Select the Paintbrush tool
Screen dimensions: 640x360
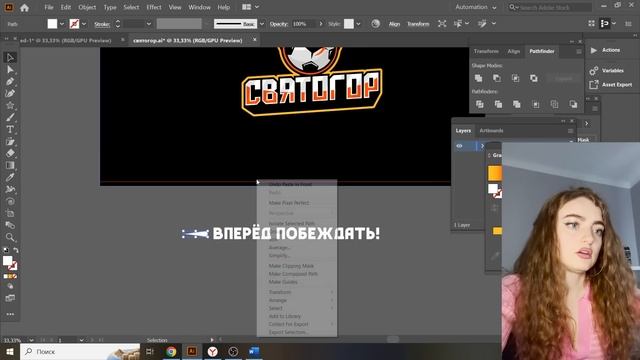10,118
